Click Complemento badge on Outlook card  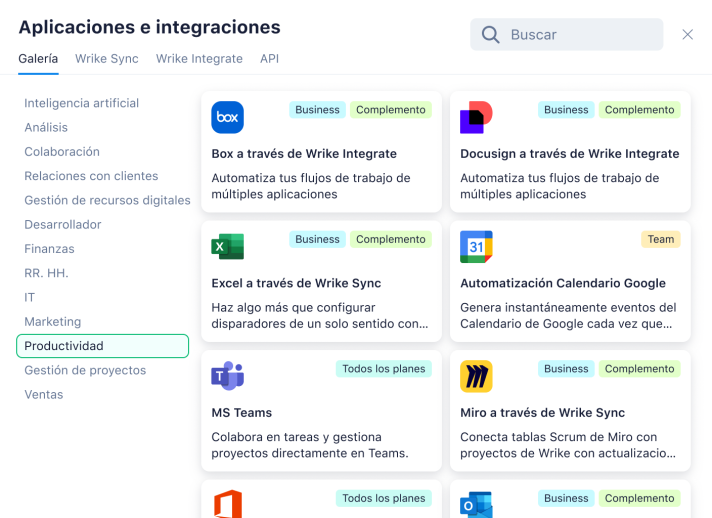[x=639, y=498]
